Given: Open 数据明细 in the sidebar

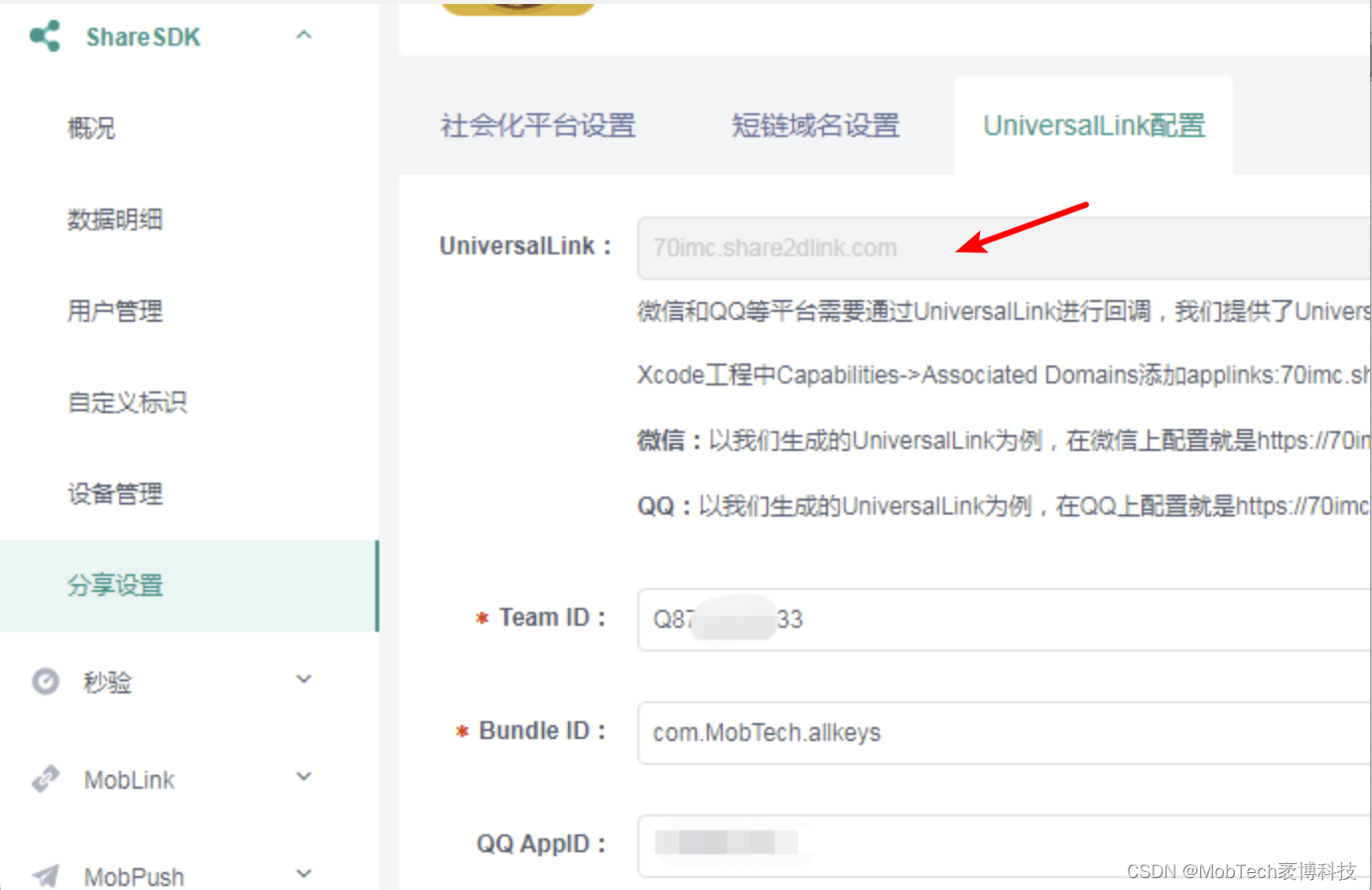Looking at the screenshot, I should click(114, 220).
